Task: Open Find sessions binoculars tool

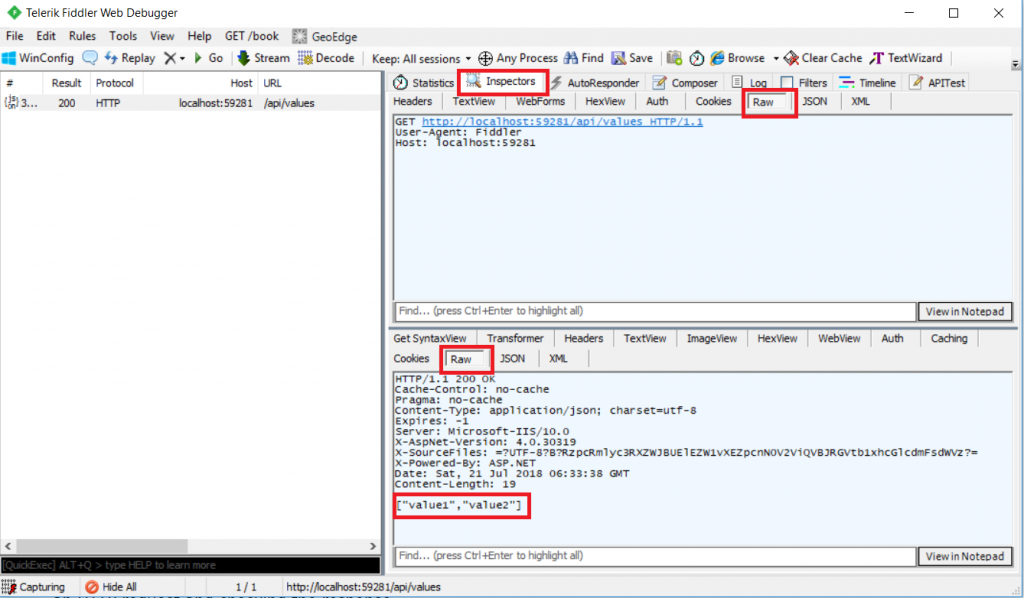Action: [584, 58]
